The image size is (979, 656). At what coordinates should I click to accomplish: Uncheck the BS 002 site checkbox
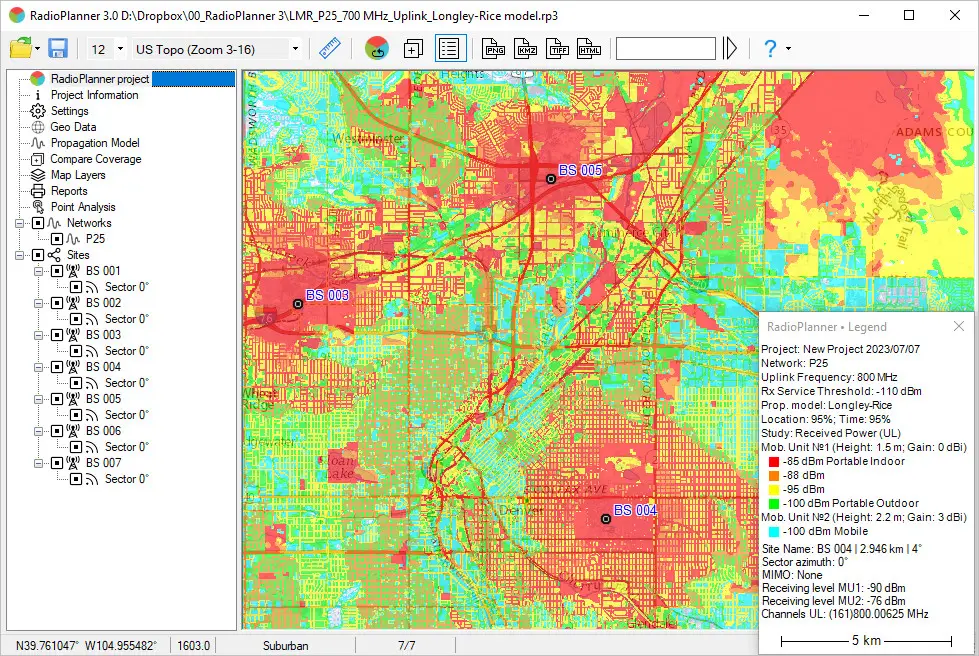tap(57, 303)
